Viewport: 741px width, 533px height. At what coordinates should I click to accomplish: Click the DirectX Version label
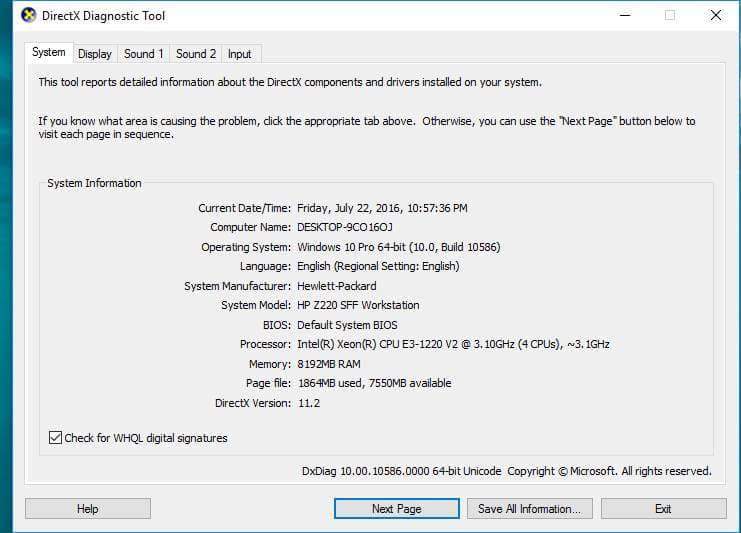pos(253,403)
